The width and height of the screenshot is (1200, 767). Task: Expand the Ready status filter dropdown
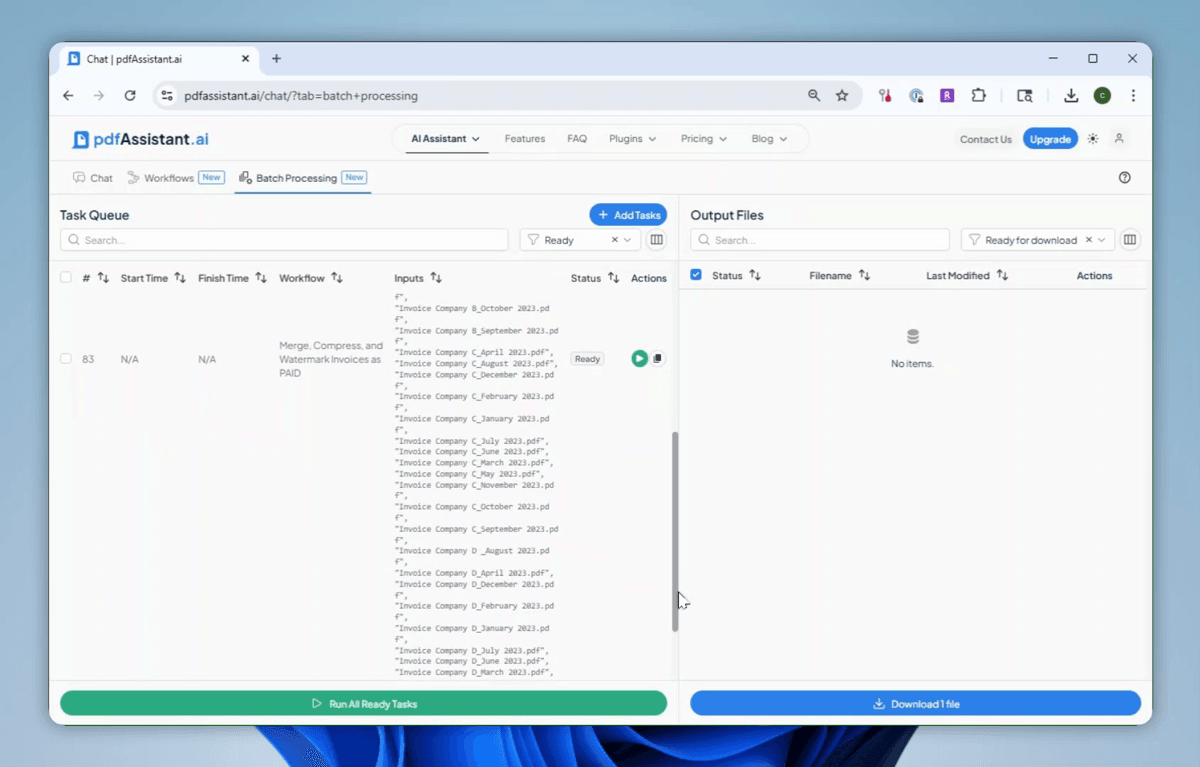(x=627, y=240)
